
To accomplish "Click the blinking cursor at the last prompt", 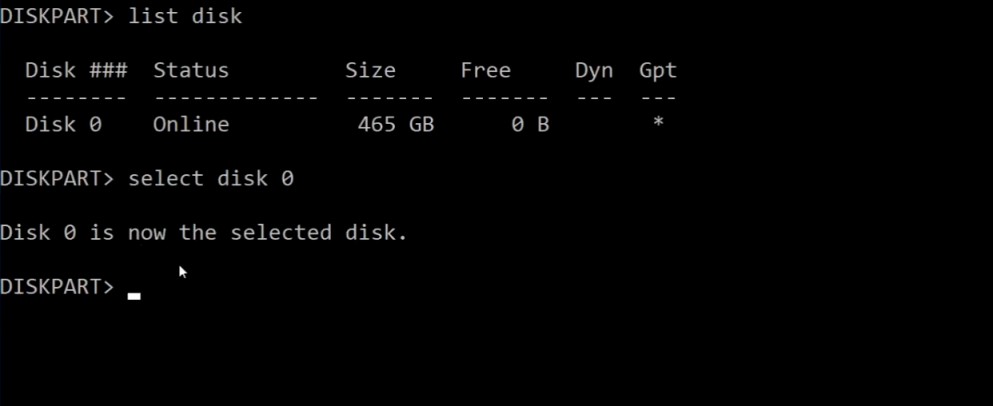I will pyautogui.click(x=134, y=295).
